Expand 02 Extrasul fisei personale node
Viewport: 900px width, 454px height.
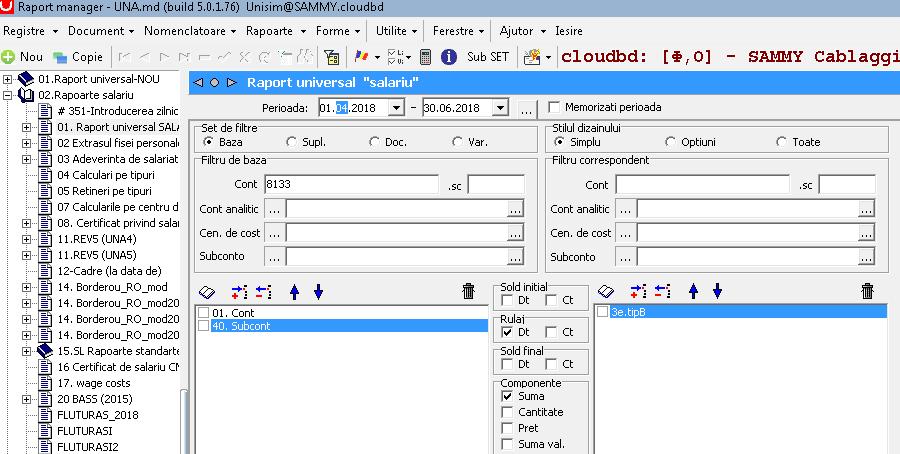(x=26, y=143)
